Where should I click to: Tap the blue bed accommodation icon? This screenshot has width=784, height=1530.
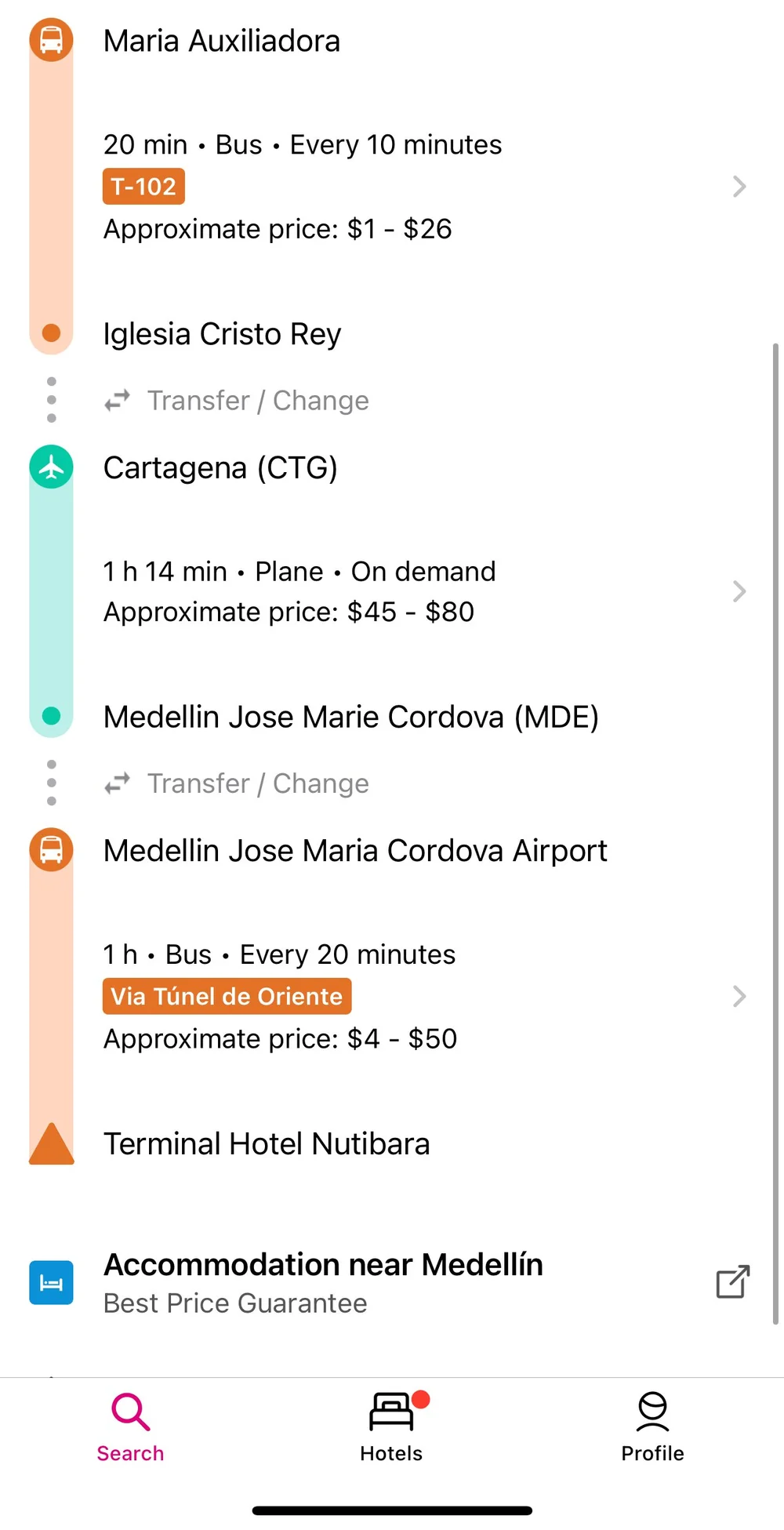tap(52, 1282)
